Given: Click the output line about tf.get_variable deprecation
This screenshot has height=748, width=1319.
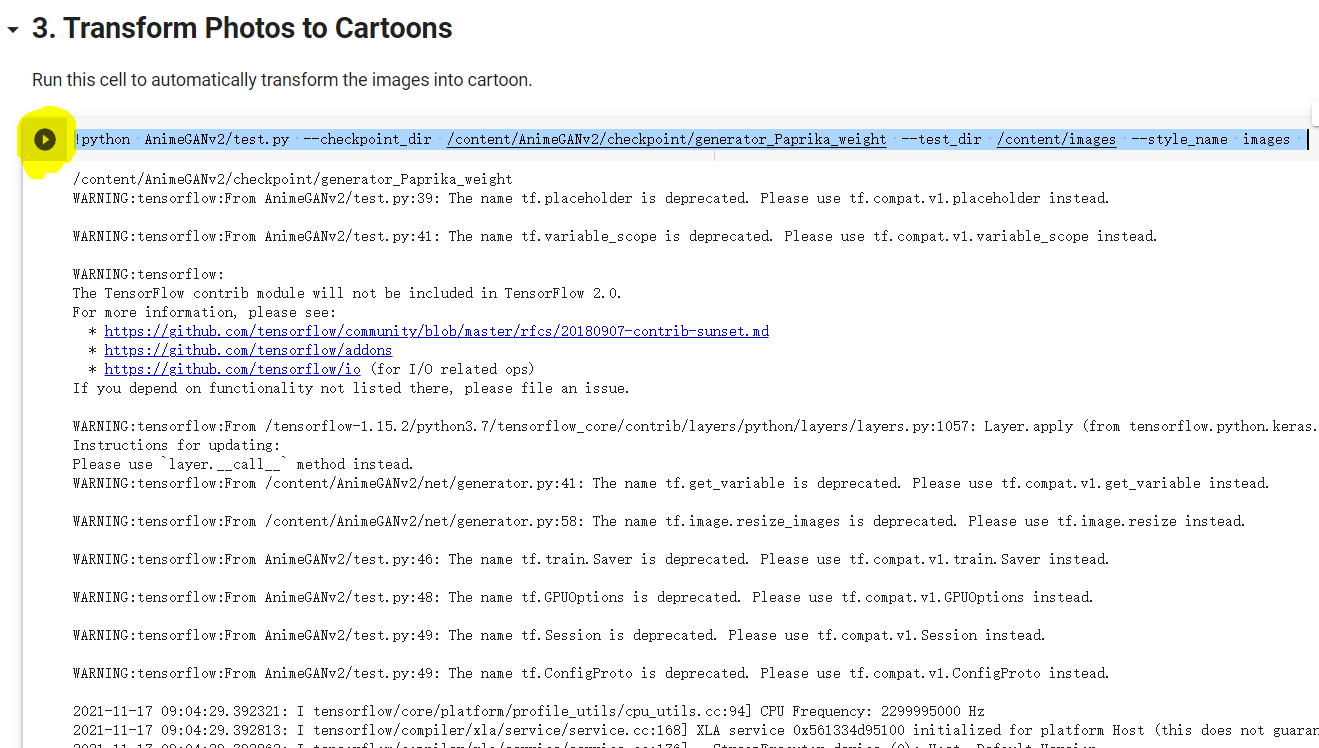Looking at the screenshot, I should pyautogui.click(x=671, y=483).
